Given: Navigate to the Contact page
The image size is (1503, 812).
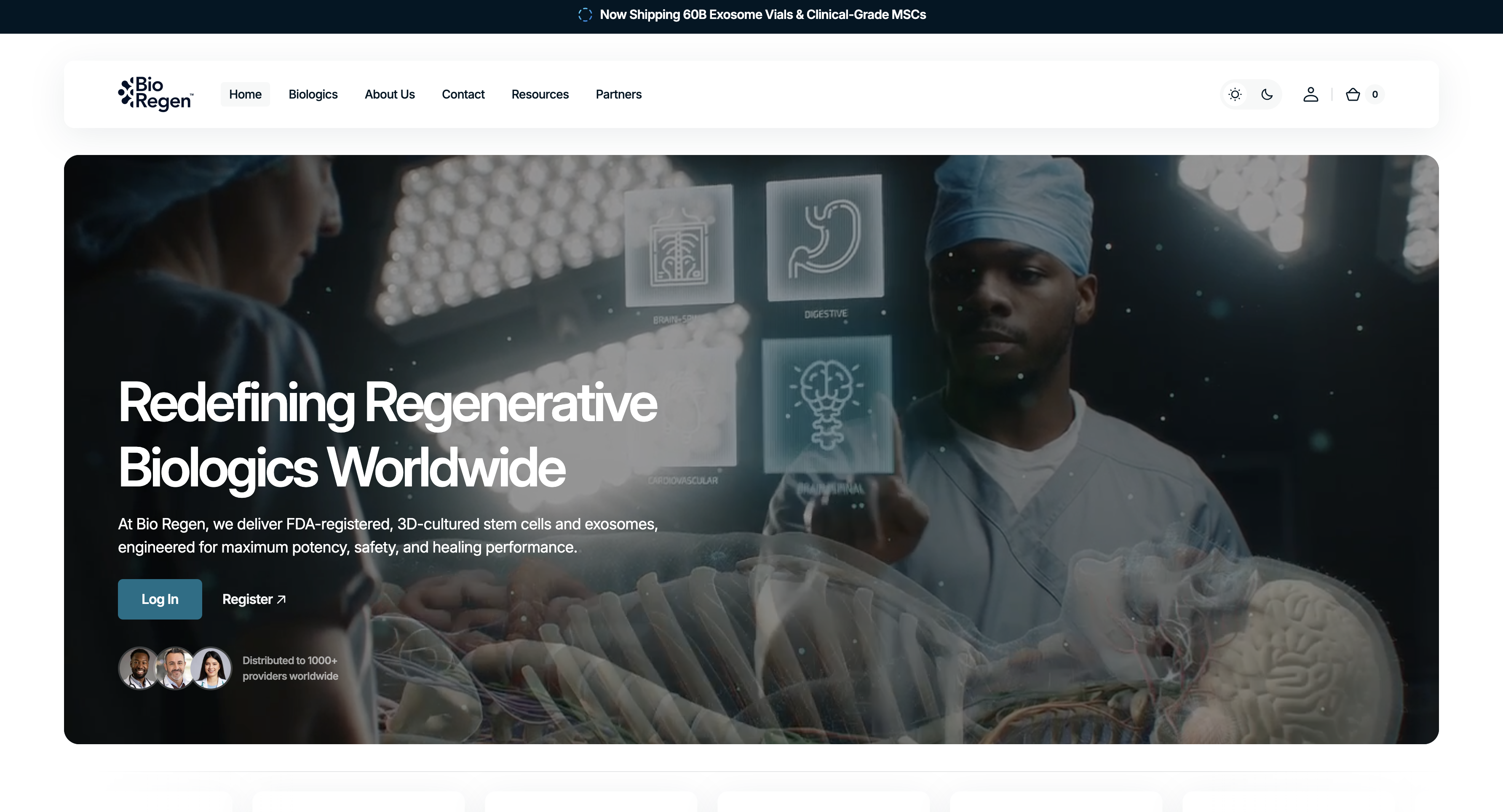Looking at the screenshot, I should 463,94.
